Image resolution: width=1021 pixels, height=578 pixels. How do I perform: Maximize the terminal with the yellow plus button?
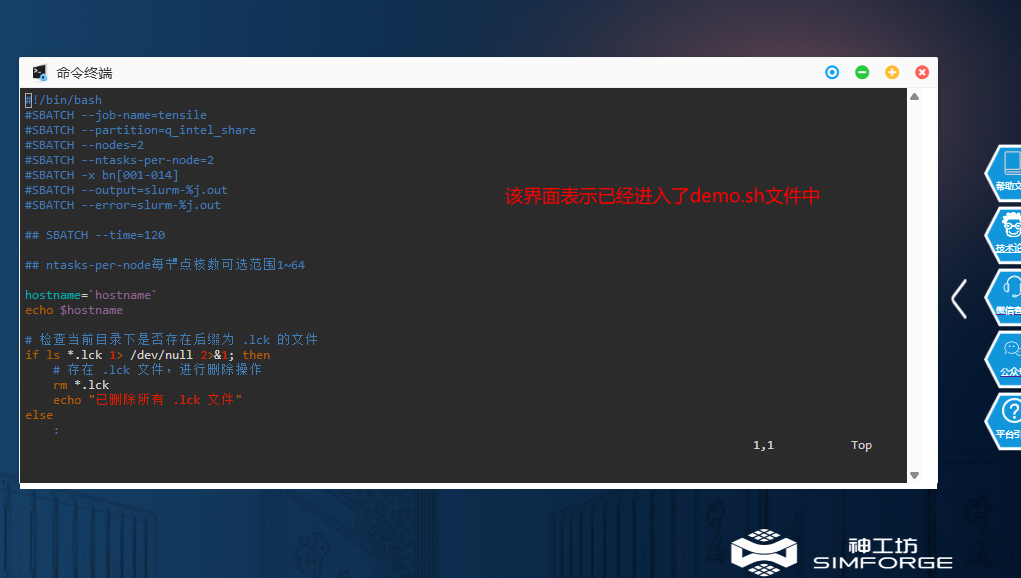tap(892, 72)
